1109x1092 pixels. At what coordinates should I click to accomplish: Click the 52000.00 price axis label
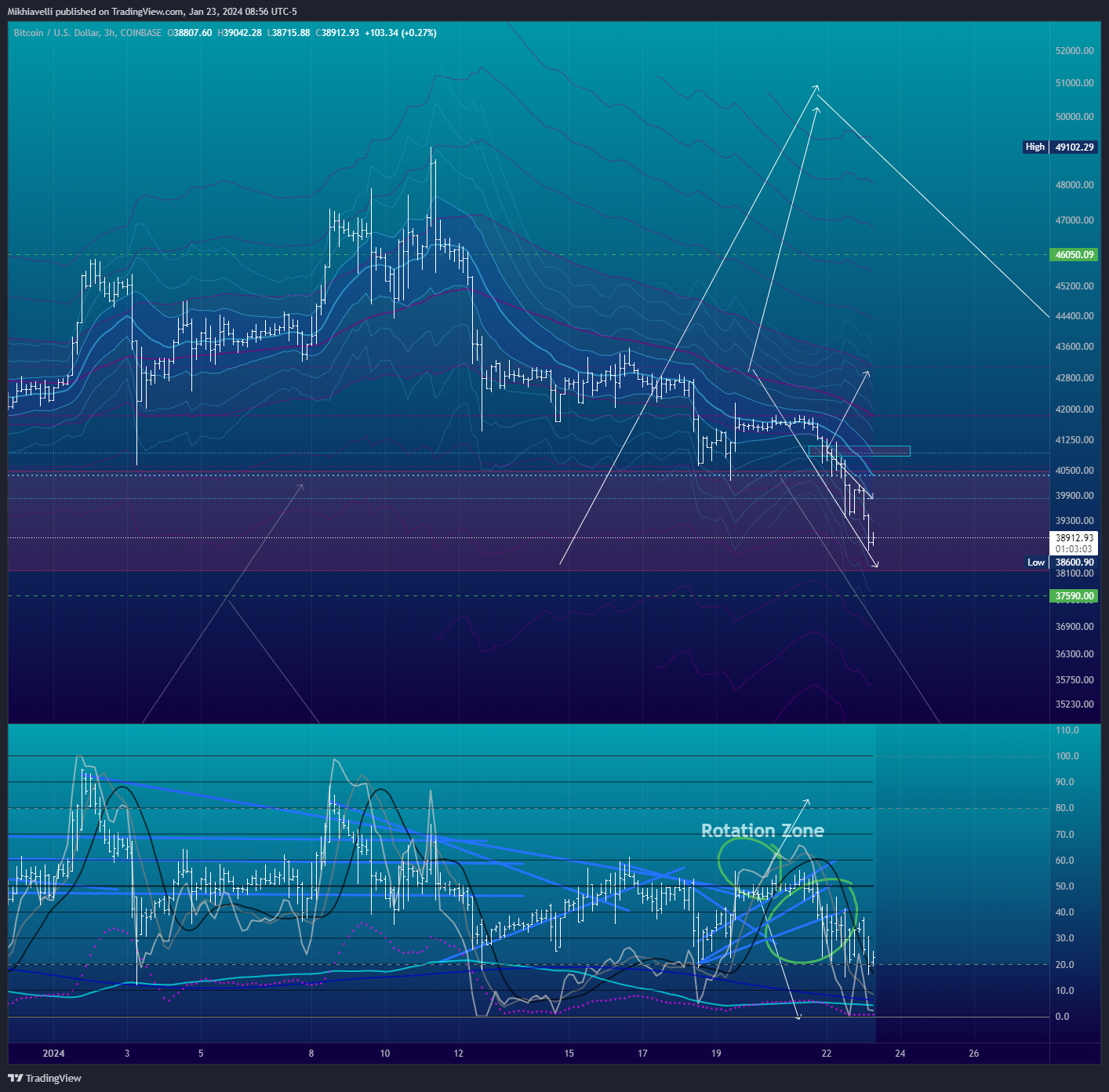pos(1074,51)
